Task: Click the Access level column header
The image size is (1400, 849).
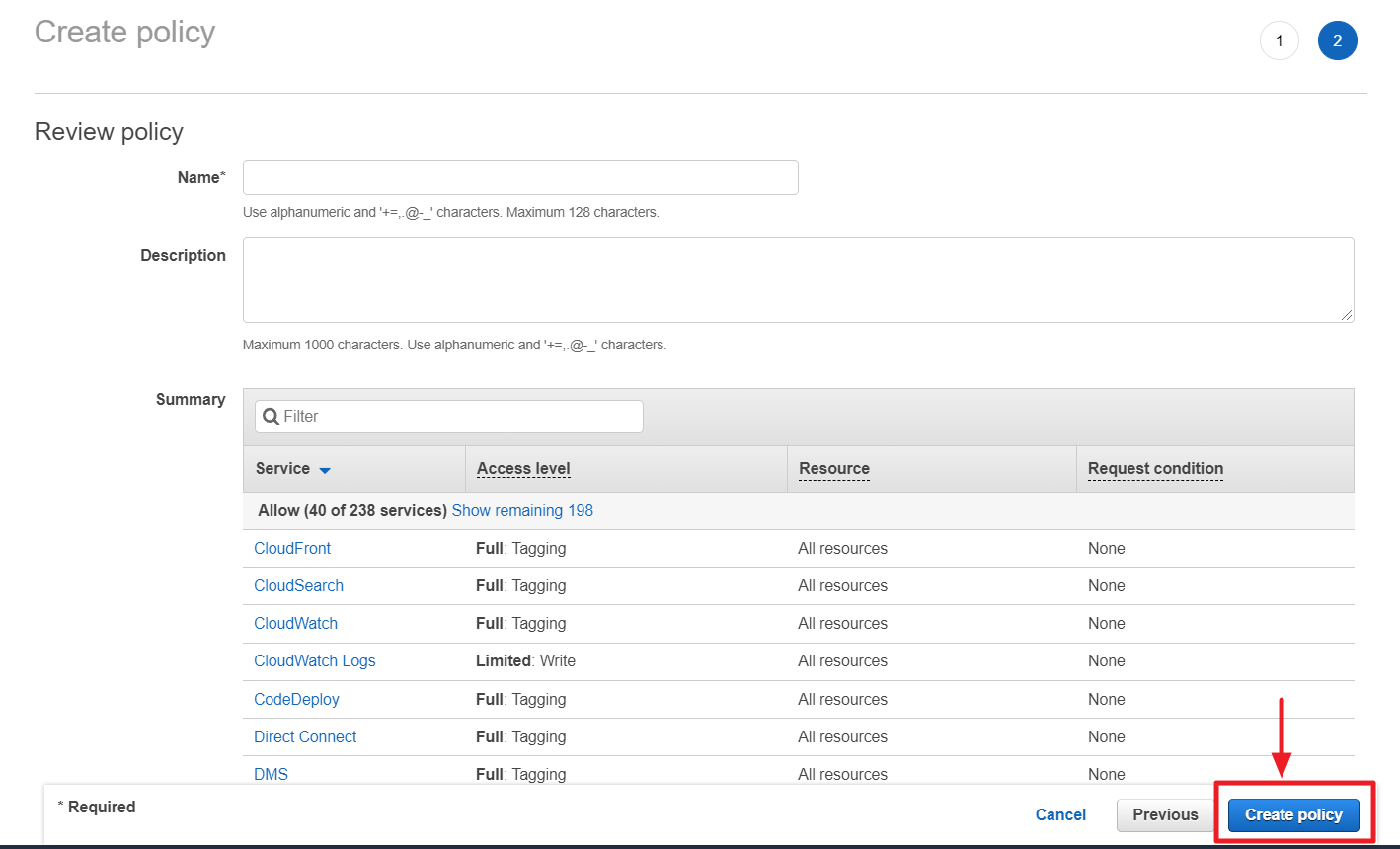Action: click(523, 469)
